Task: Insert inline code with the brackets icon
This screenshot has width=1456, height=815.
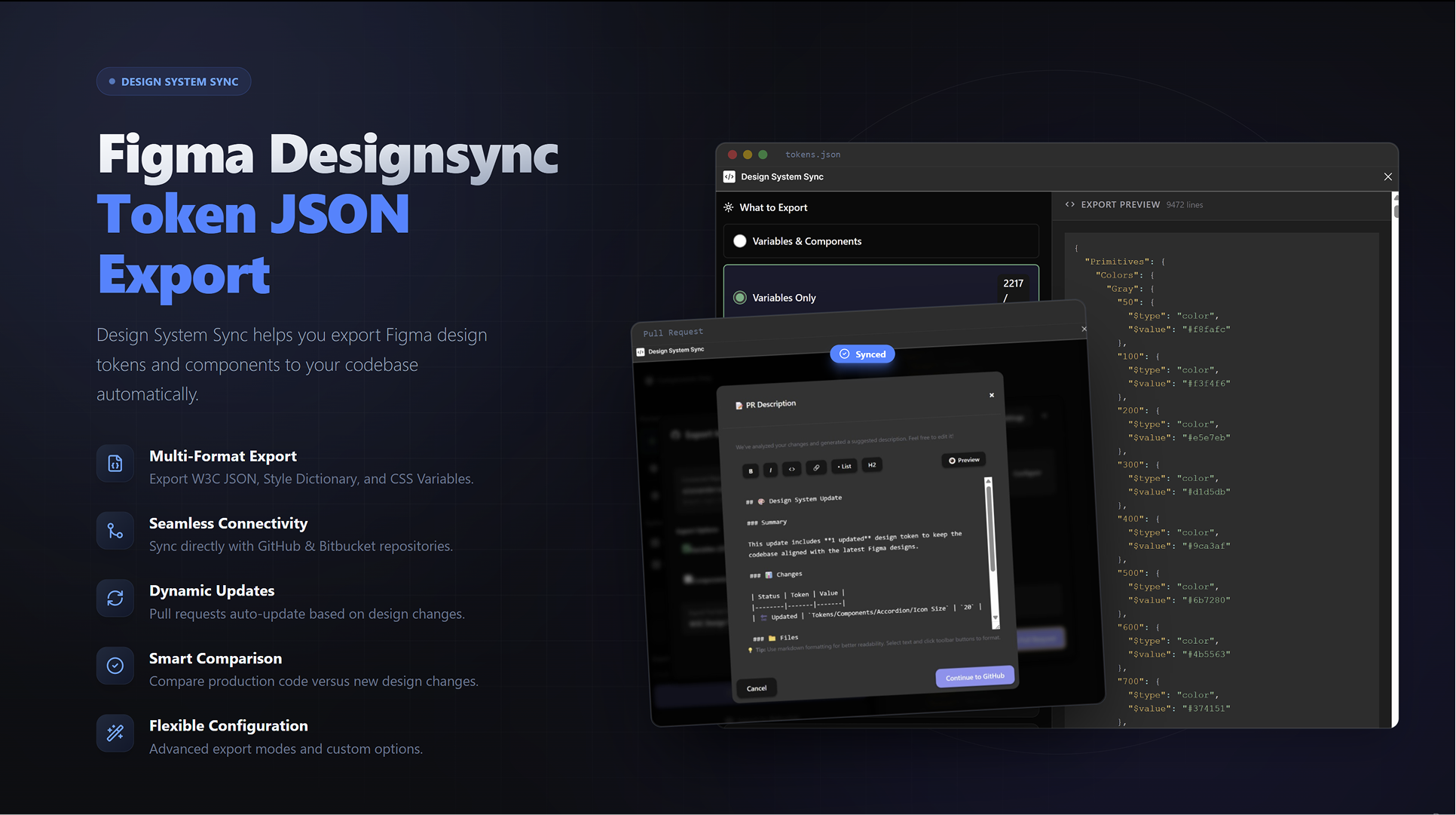Action: pos(791,469)
